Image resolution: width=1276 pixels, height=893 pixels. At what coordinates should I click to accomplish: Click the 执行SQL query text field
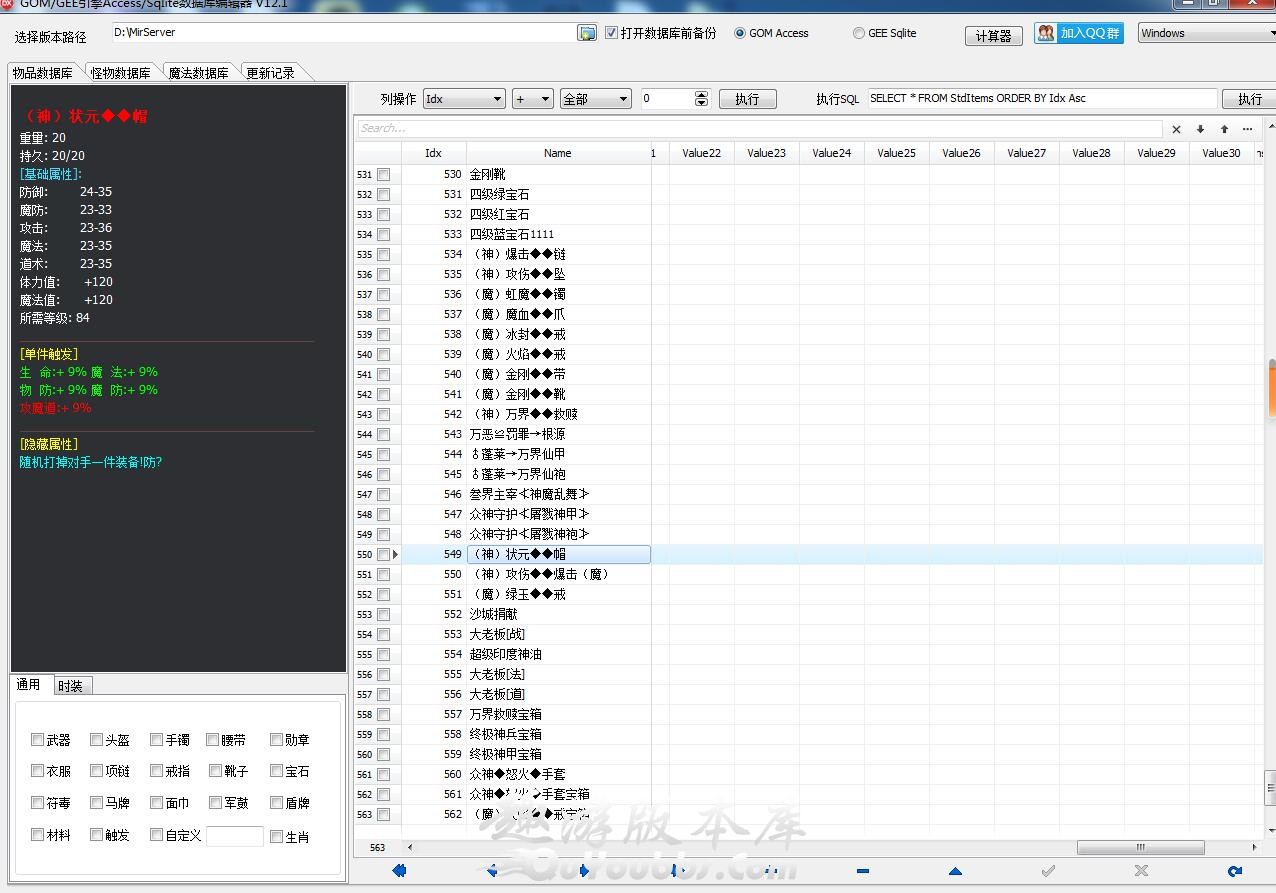tap(1042, 99)
